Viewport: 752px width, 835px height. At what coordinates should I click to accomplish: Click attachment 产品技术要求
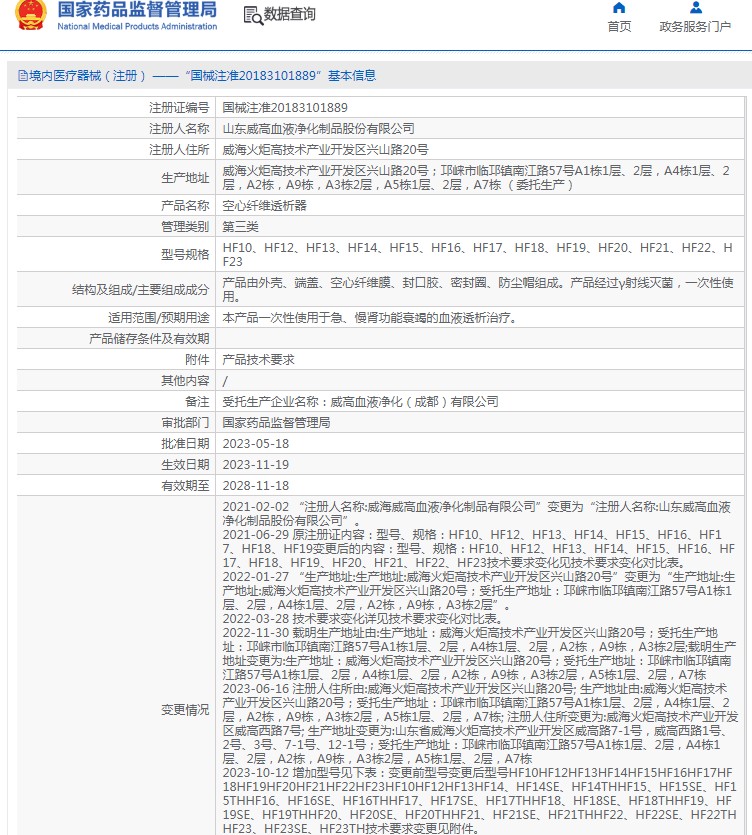[x=258, y=360]
